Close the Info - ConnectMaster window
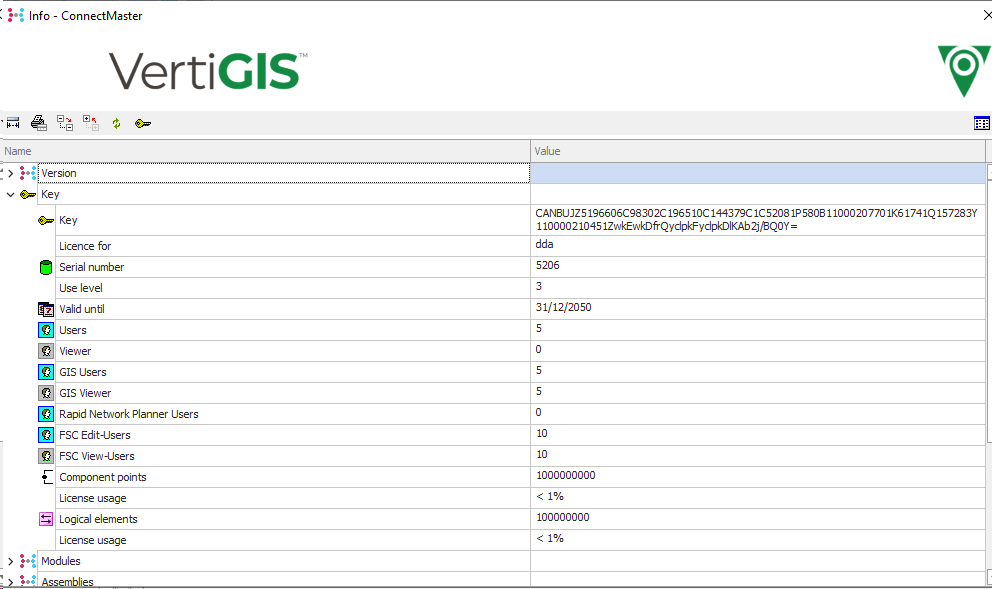Screen dimensions: 992x589 pos(987,15)
